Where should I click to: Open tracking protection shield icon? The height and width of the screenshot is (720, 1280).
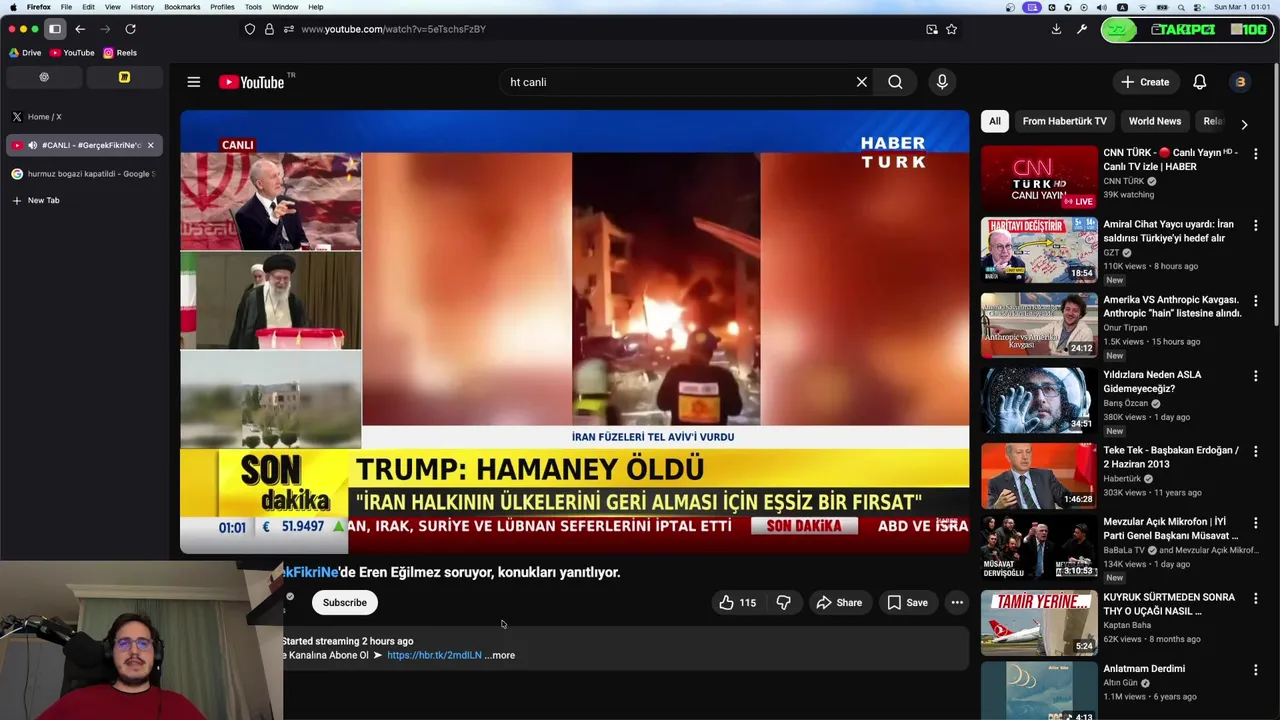point(250,29)
